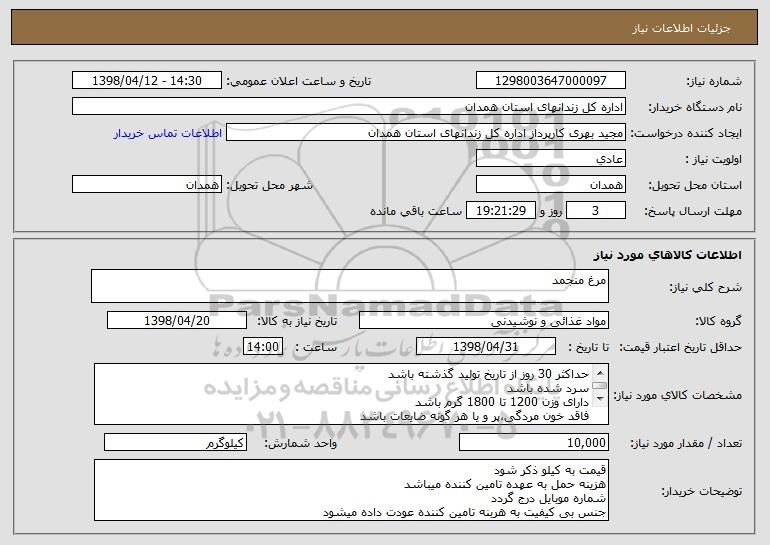Click the goods specifications scrollbar thumb
Image resolution: width=770 pixels, height=545 pixels.
point(600,385)
